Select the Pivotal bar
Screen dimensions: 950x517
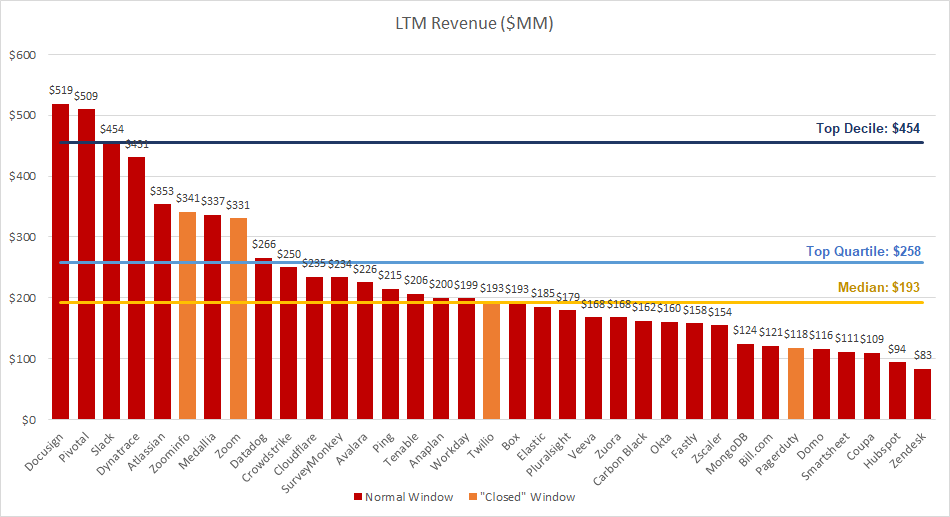[86, 264]
